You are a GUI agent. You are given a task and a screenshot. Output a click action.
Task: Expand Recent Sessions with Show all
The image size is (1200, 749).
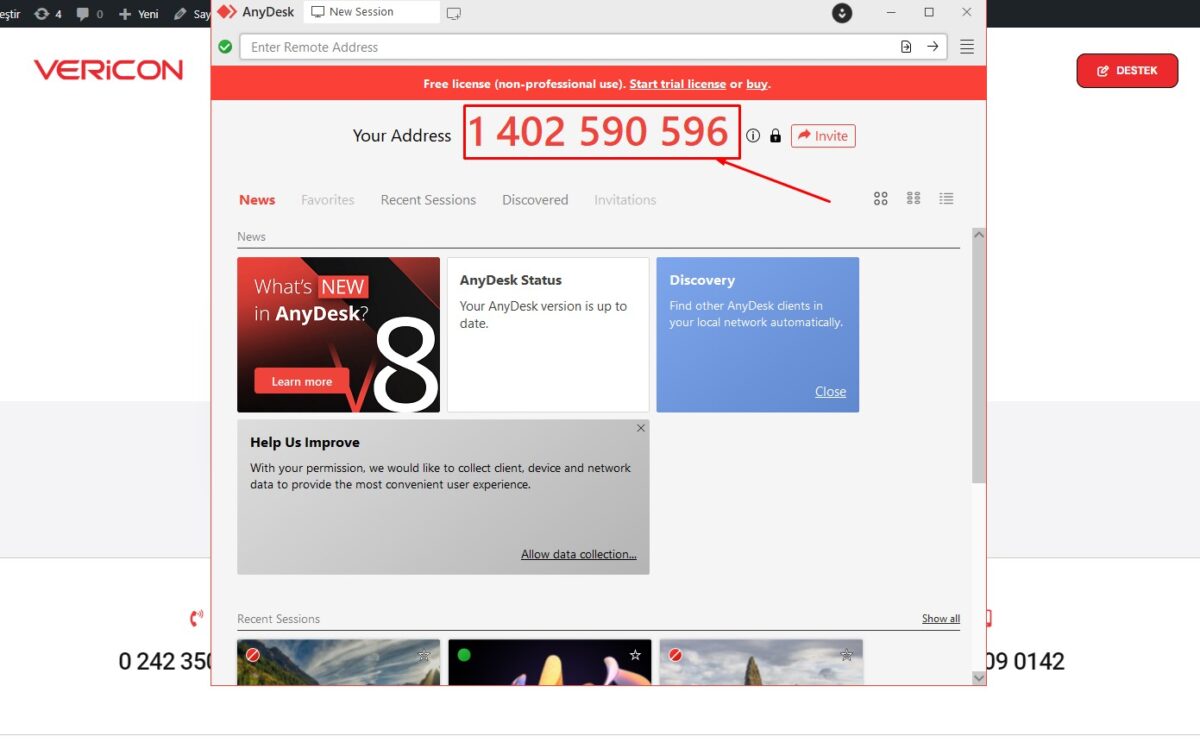(x=939, y=618)
